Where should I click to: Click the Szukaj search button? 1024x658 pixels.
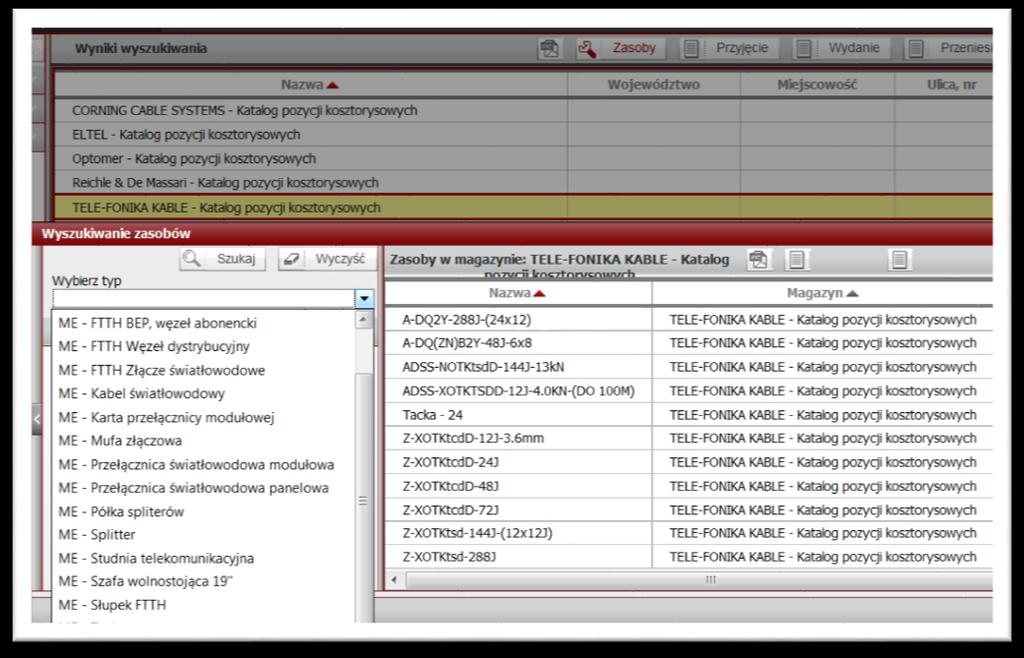223,258
